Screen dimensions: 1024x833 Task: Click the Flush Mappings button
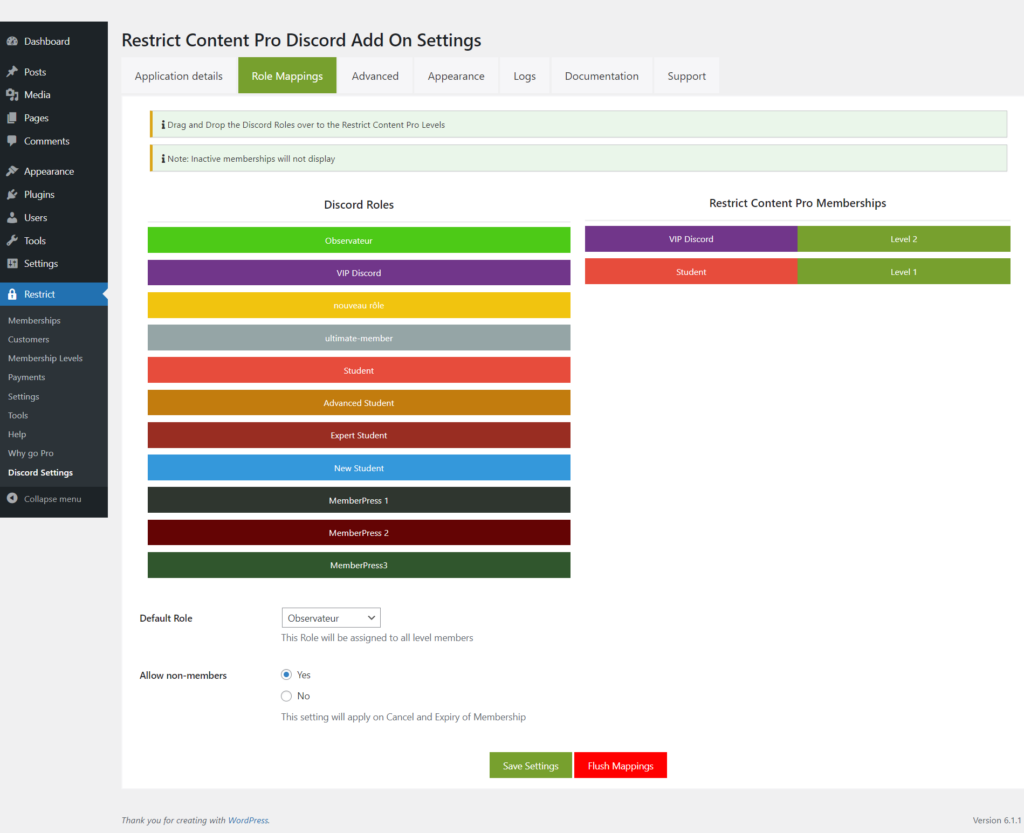click(620, 765)
